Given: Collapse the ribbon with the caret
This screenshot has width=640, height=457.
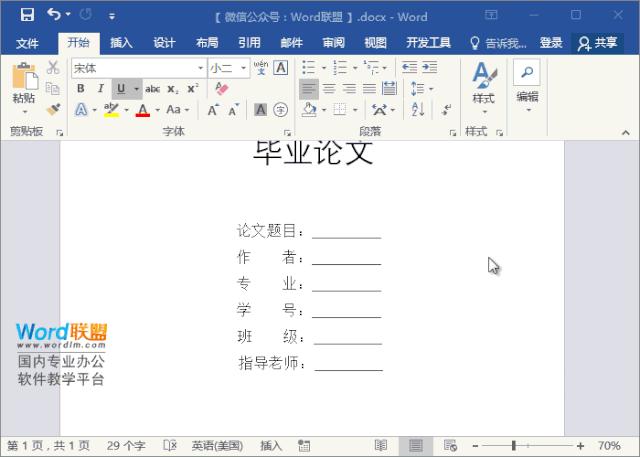Looking at the screenshot, I should pyautogui.click(x=626, y=133).
